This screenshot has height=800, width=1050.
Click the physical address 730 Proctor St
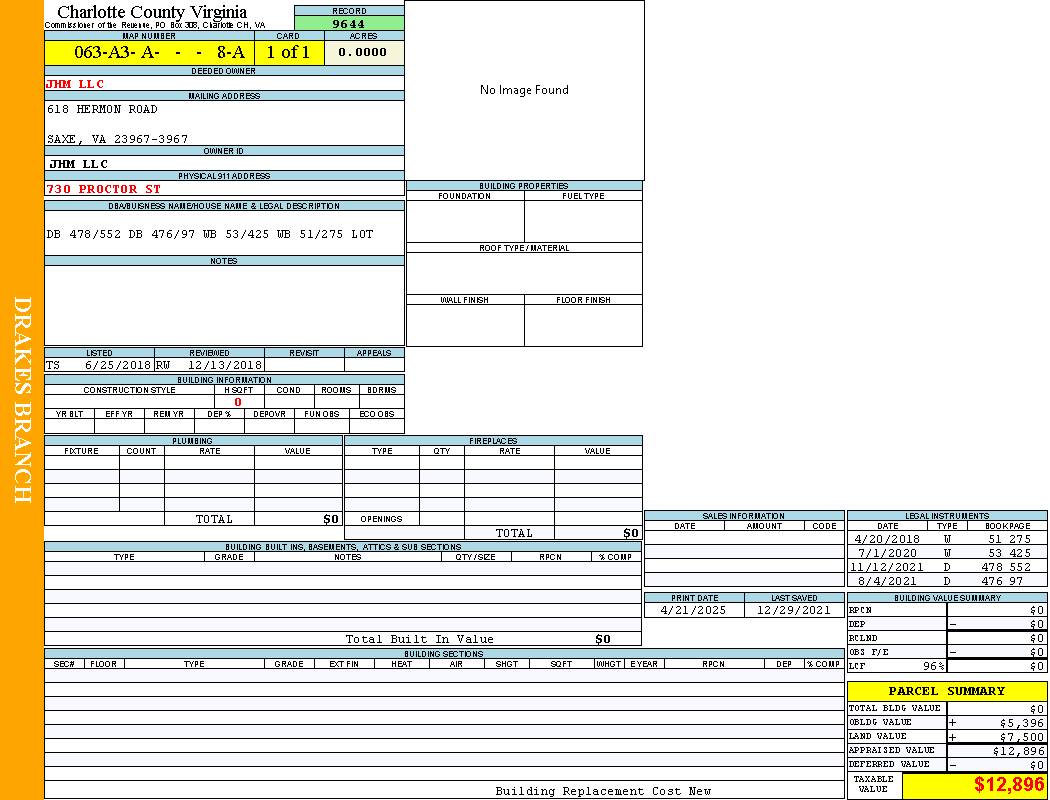tap(104, 189)
